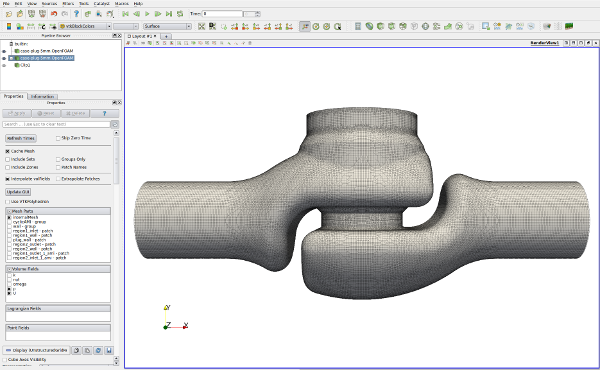This screenshot has height=370, width=600.
Task: Enable Skip Zero Time checkbox
Action: click(58, 138)
